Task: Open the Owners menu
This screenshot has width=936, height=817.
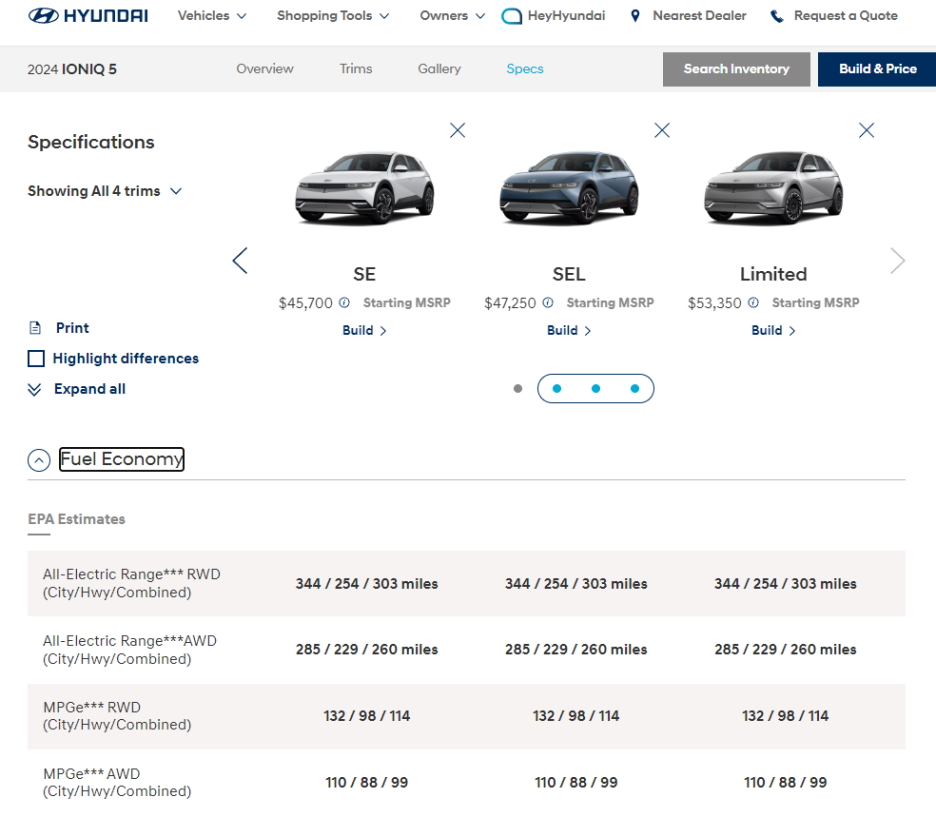Action: pos(452,16)
